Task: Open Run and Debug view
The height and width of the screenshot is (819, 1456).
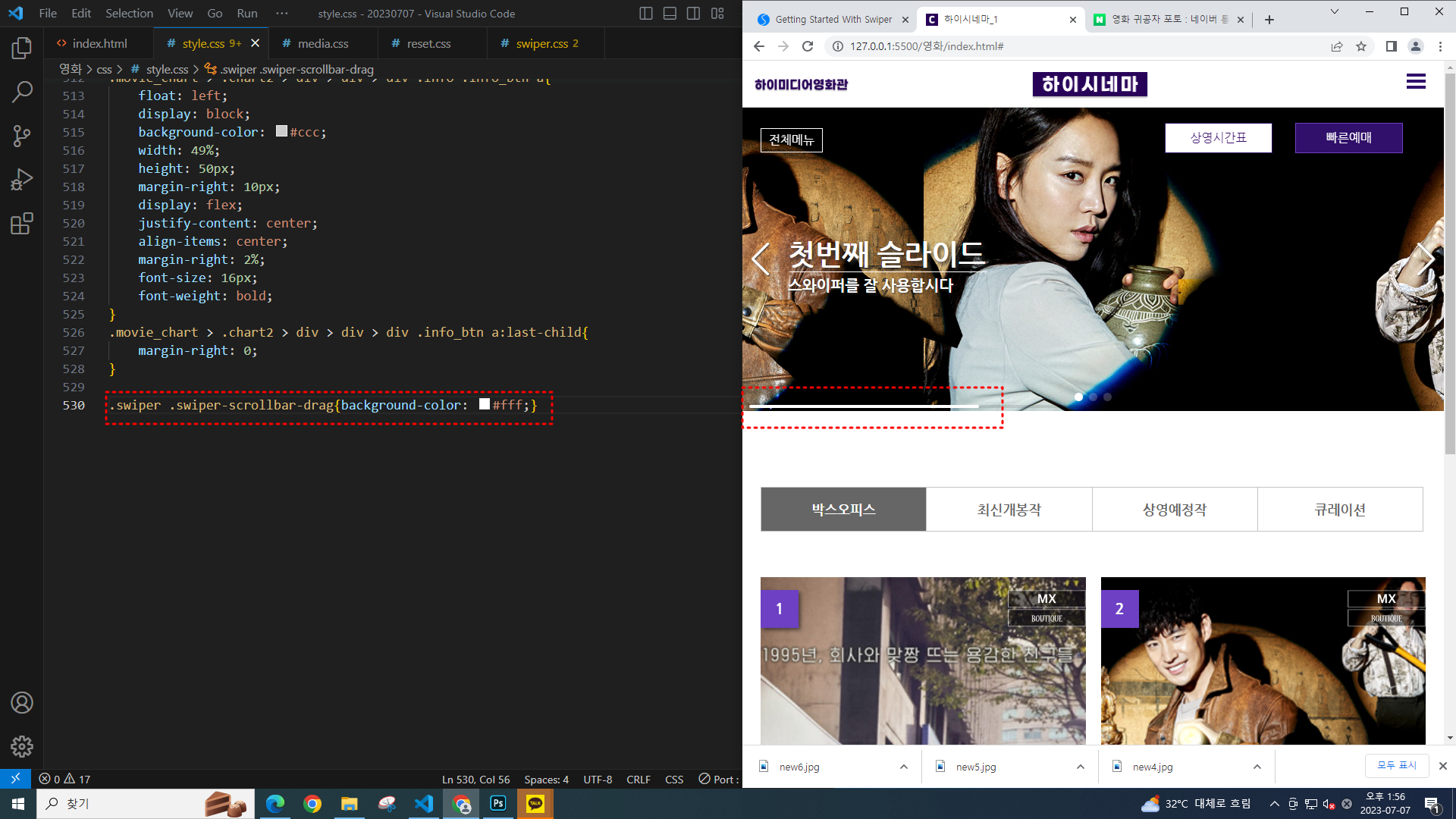Action: coord(22,180)
